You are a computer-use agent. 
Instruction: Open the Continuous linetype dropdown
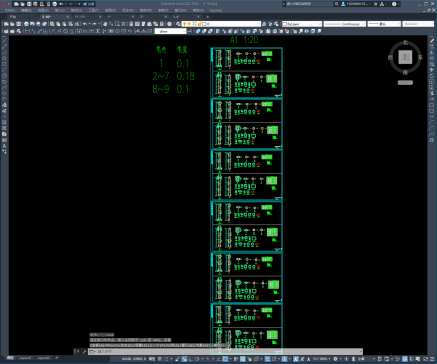click(x=345, y=24)
